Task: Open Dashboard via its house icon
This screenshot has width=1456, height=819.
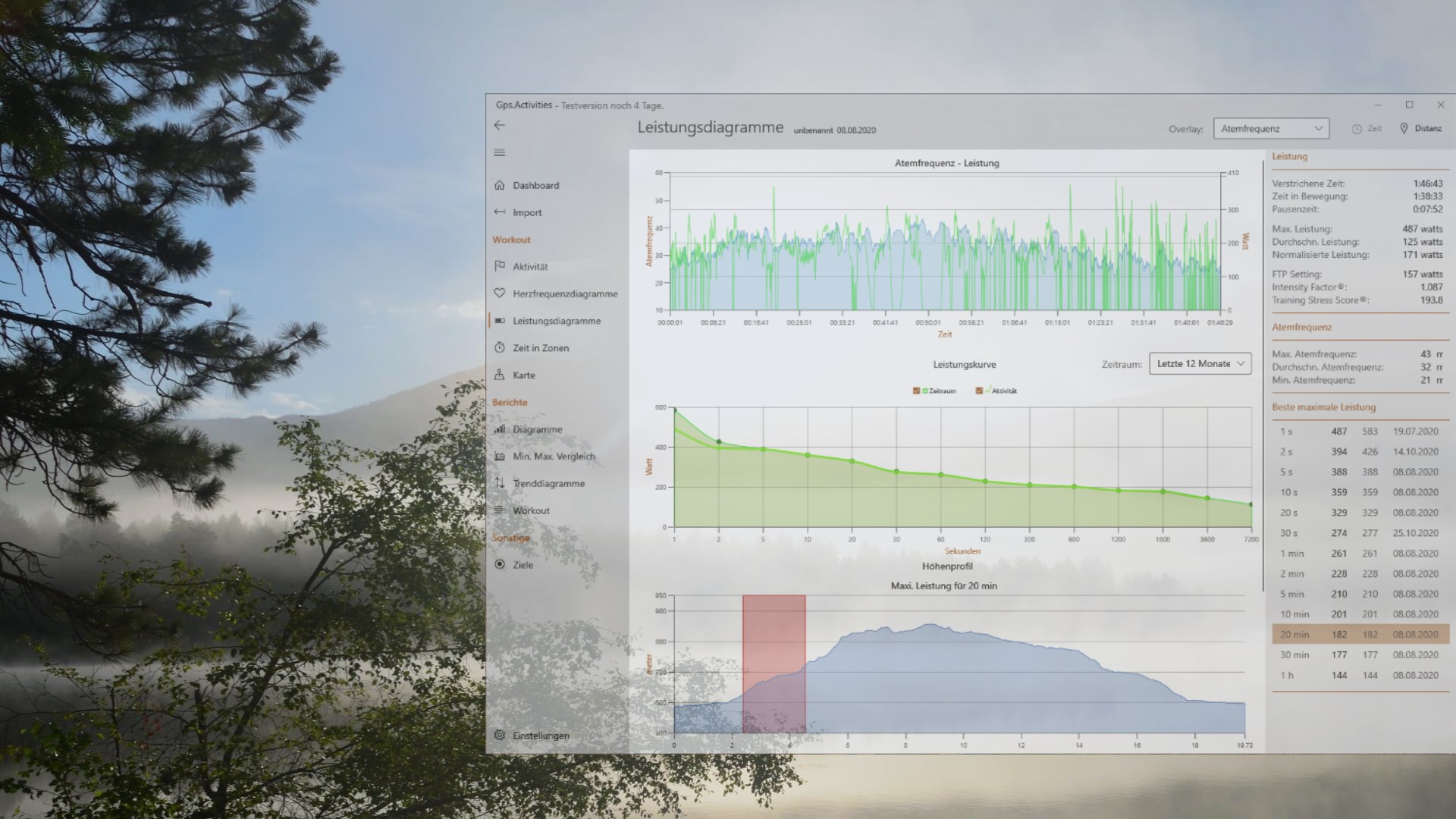Action: 499,185
